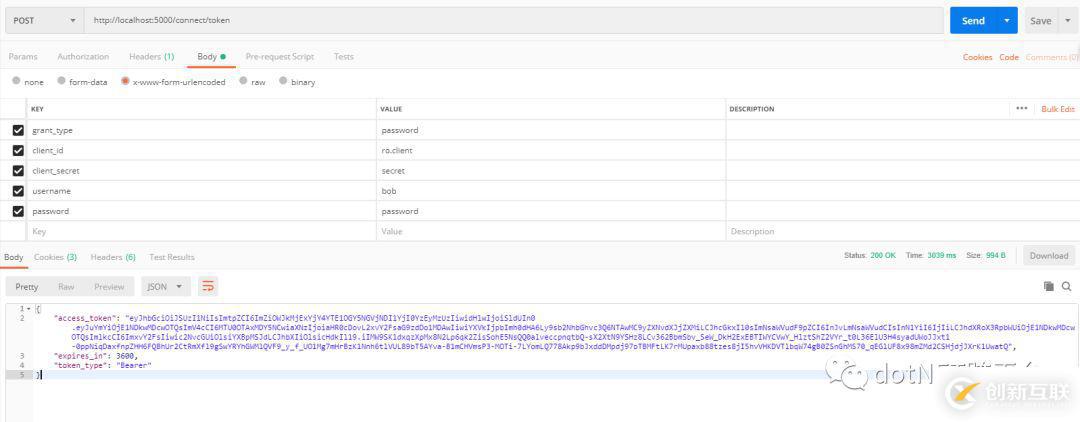Switch response view to Preview
This screenshot has width=1080, height=422.
coord(110,286)
